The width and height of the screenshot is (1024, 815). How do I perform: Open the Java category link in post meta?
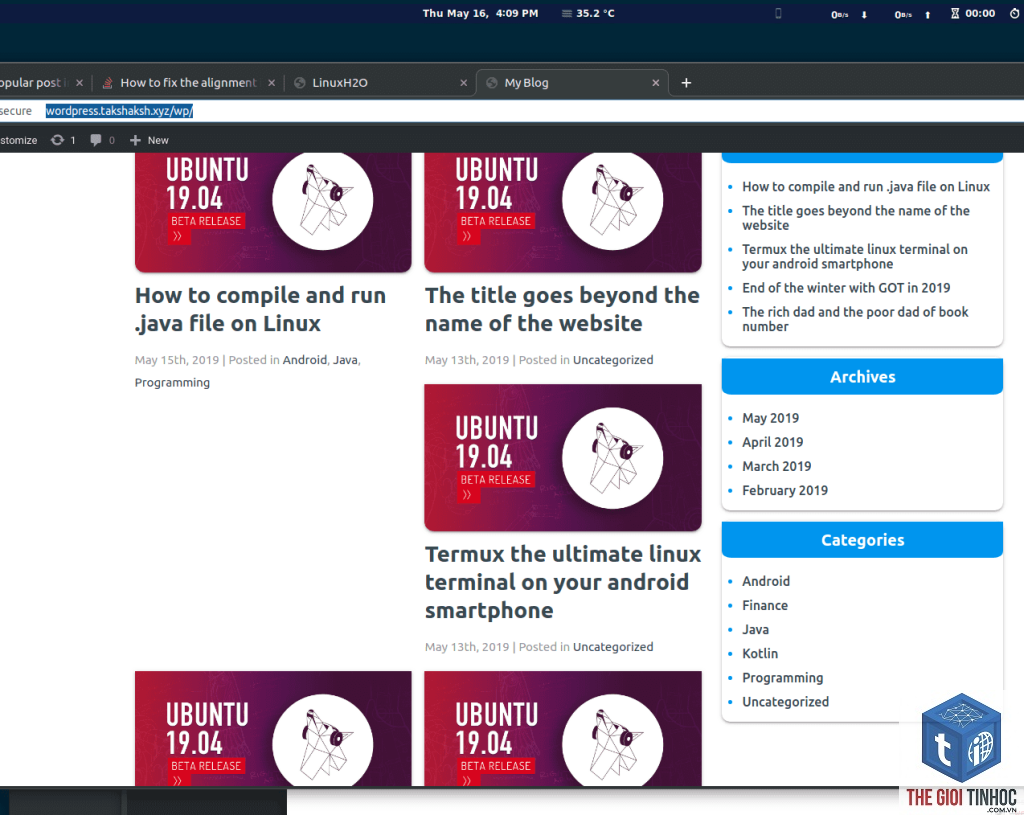click(345, 360)
